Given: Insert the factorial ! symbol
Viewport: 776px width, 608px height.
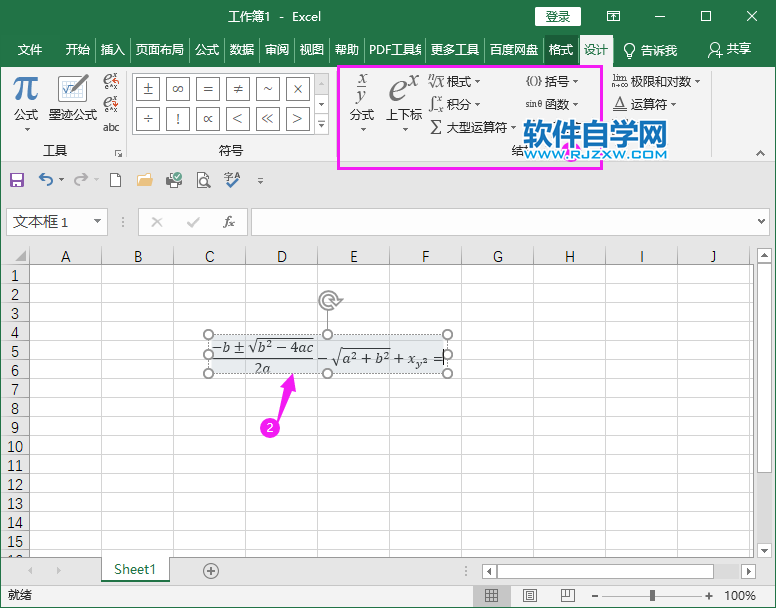Looking at the screenshot, I should click(x=178, y=119).
